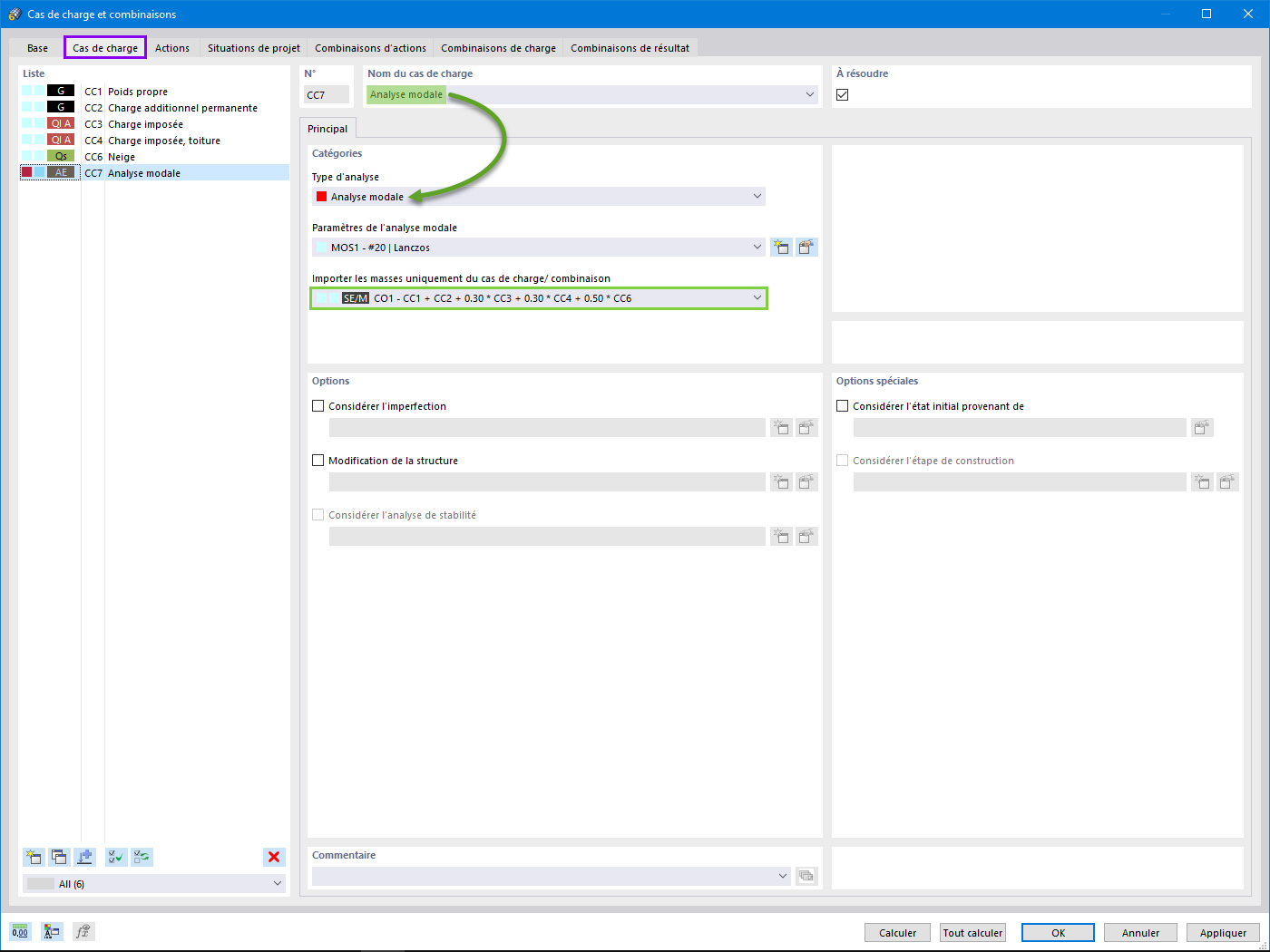The width and height of the screenshot is (1270, 952).
Task: Open units and decimal places (0.00) icon
Action: click(20, 931)
